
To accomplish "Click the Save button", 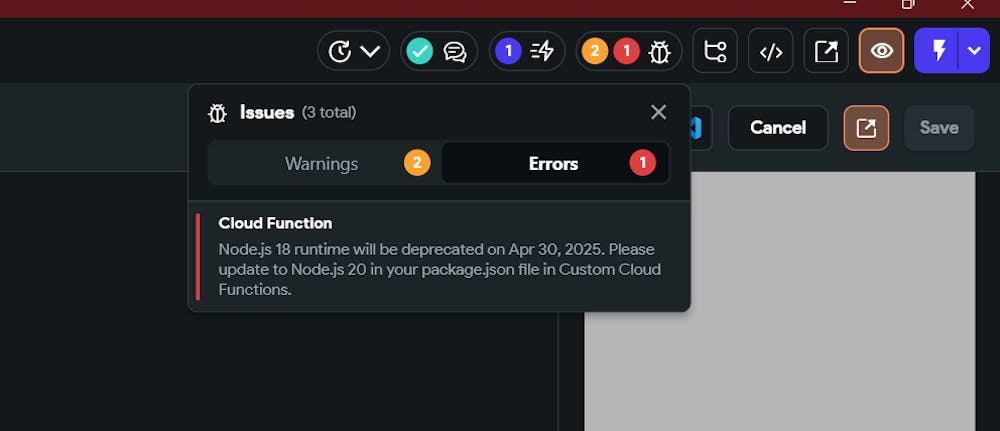I will coord(939,128).
